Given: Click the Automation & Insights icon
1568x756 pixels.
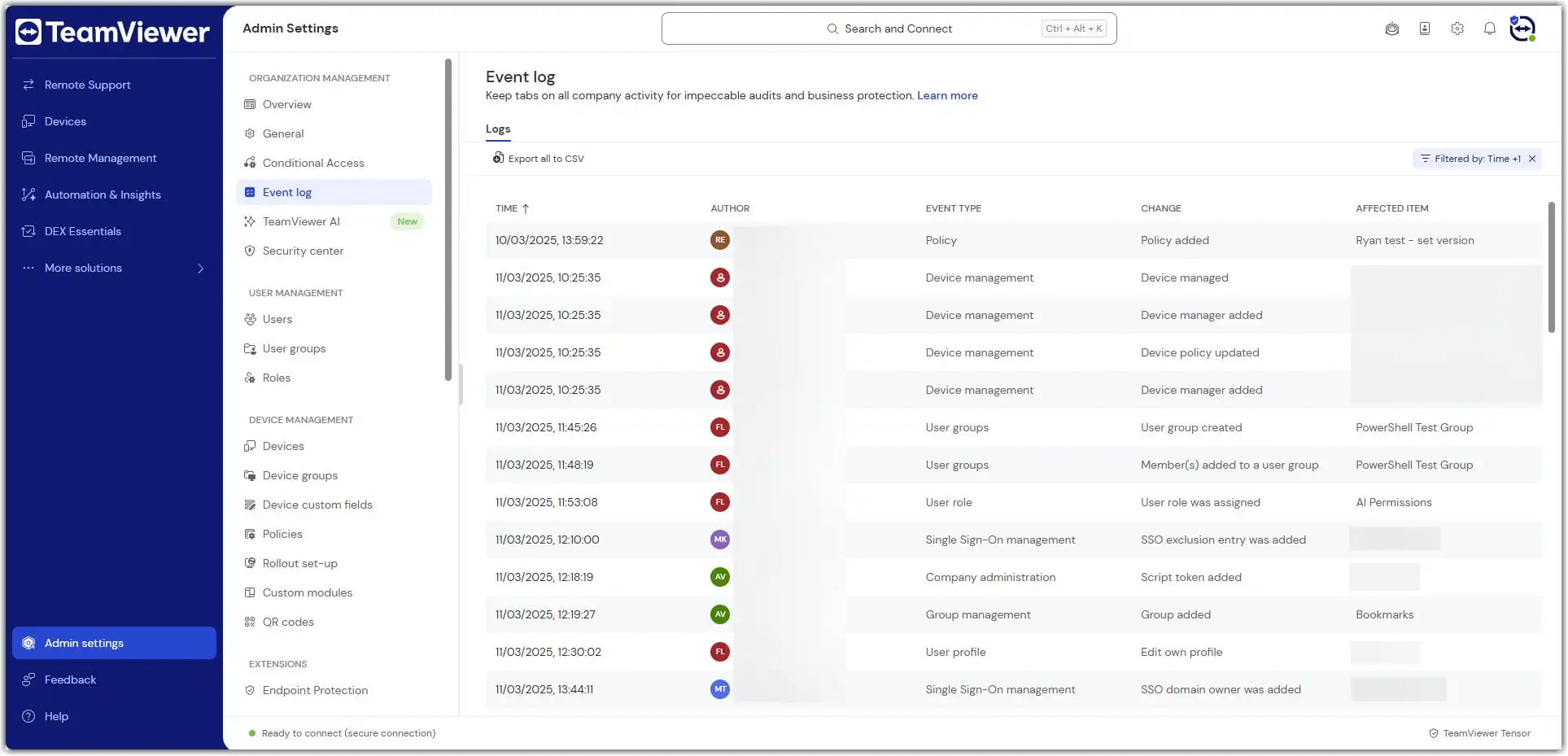Looking at the screenshot, I should [28, 194].
